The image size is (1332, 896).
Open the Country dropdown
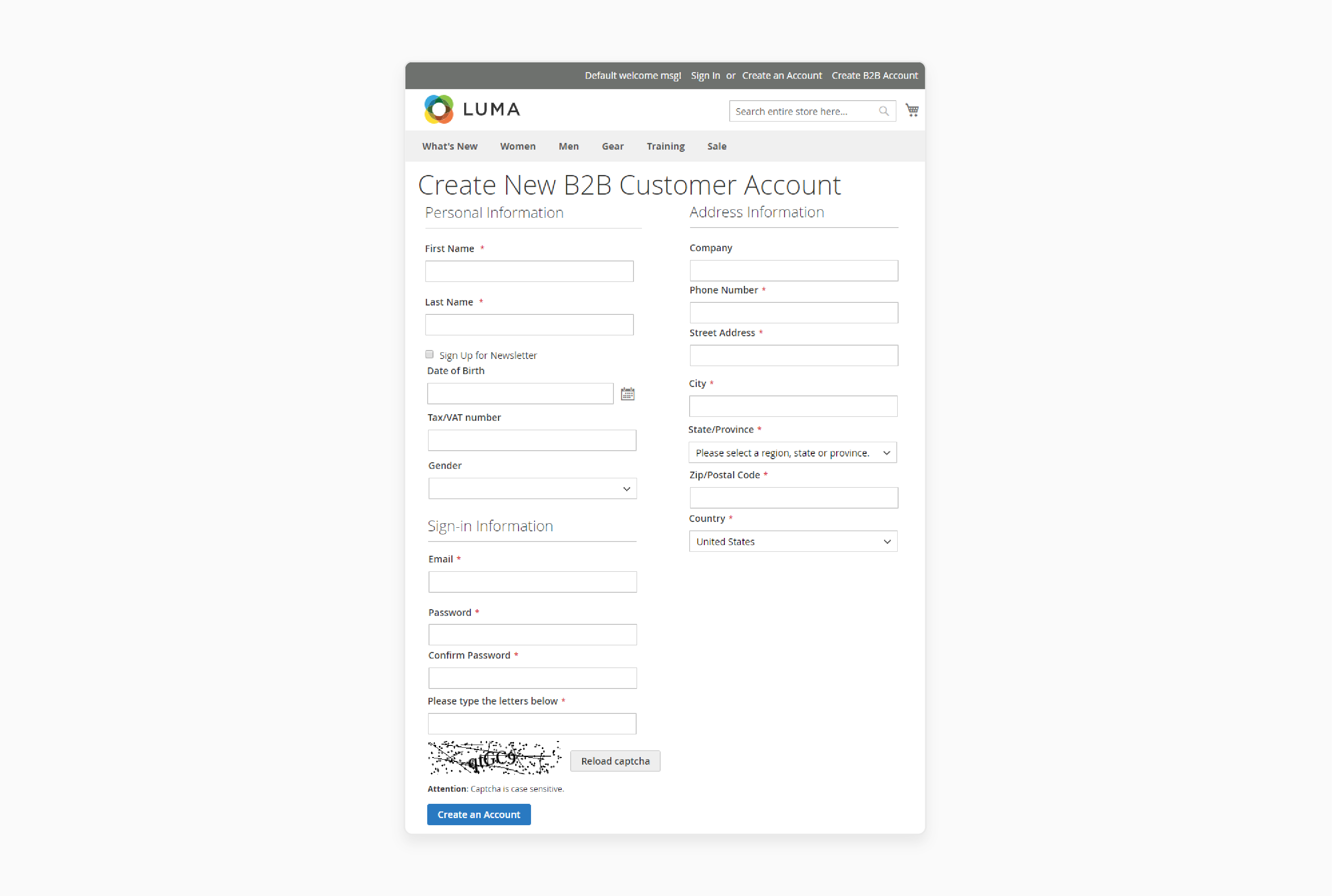point(793,541)
